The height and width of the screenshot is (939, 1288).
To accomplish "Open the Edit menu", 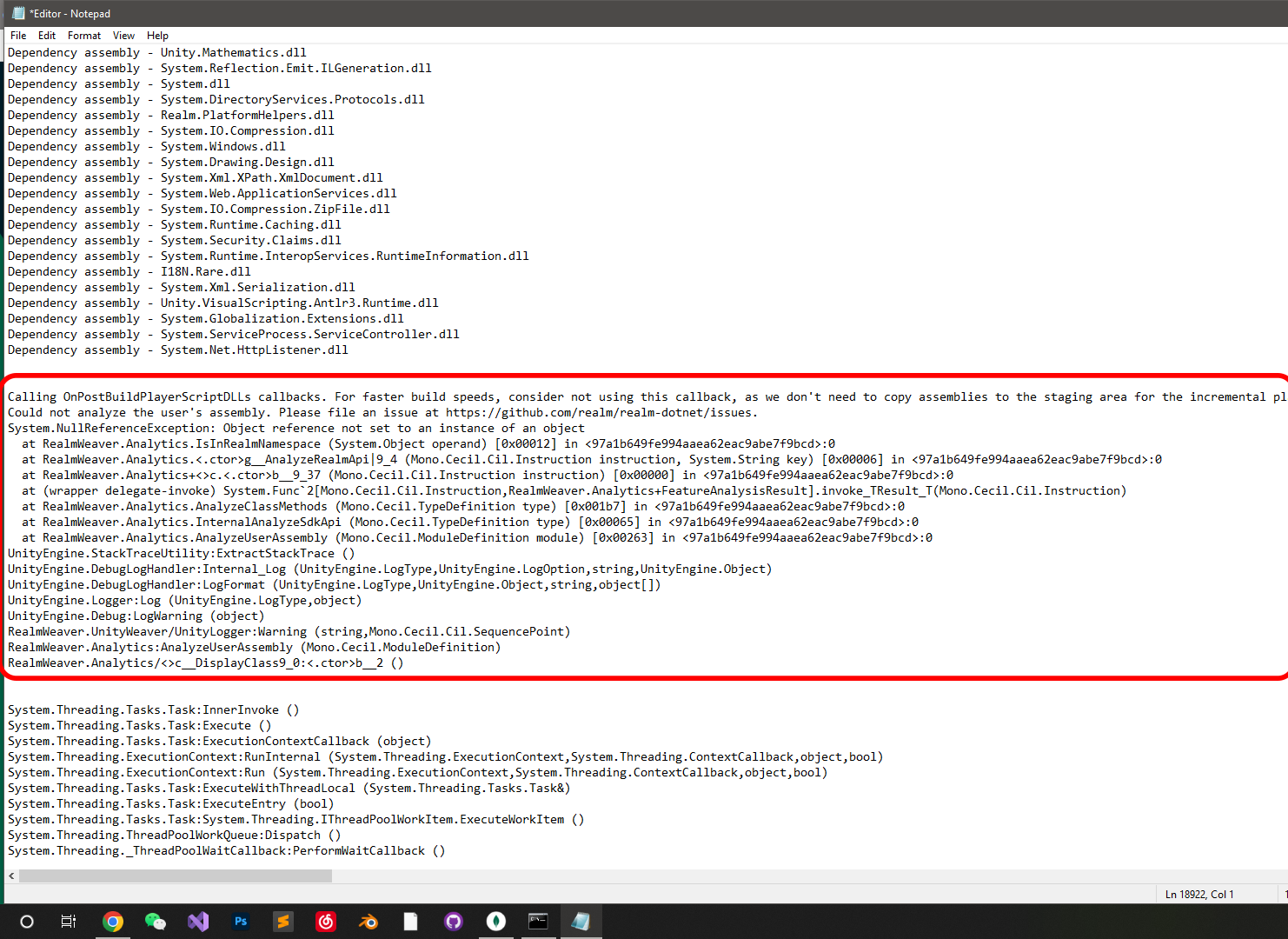I will [x=47, y=36].
